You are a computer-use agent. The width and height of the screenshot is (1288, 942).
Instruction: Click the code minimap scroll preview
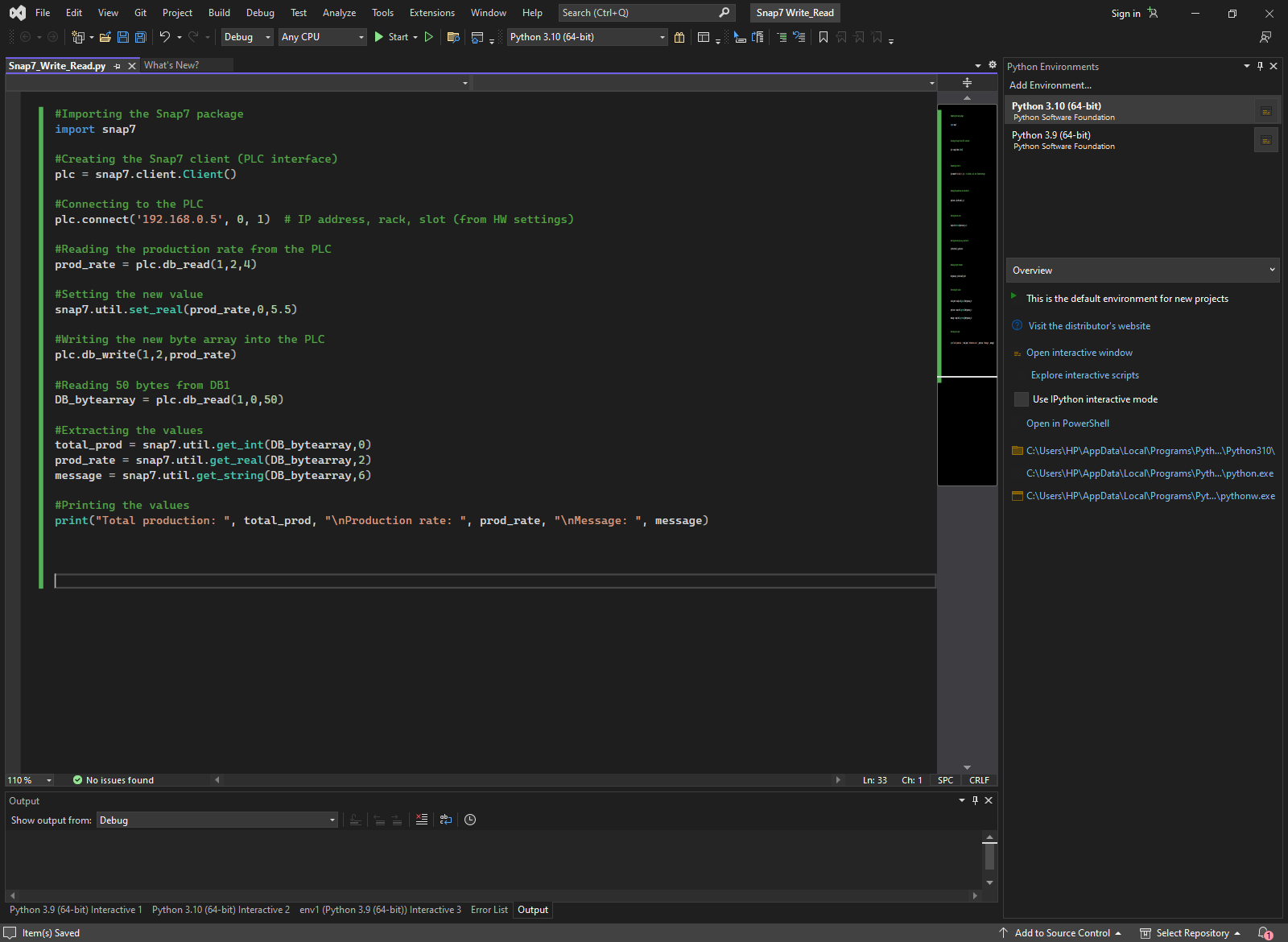(967, 242)
